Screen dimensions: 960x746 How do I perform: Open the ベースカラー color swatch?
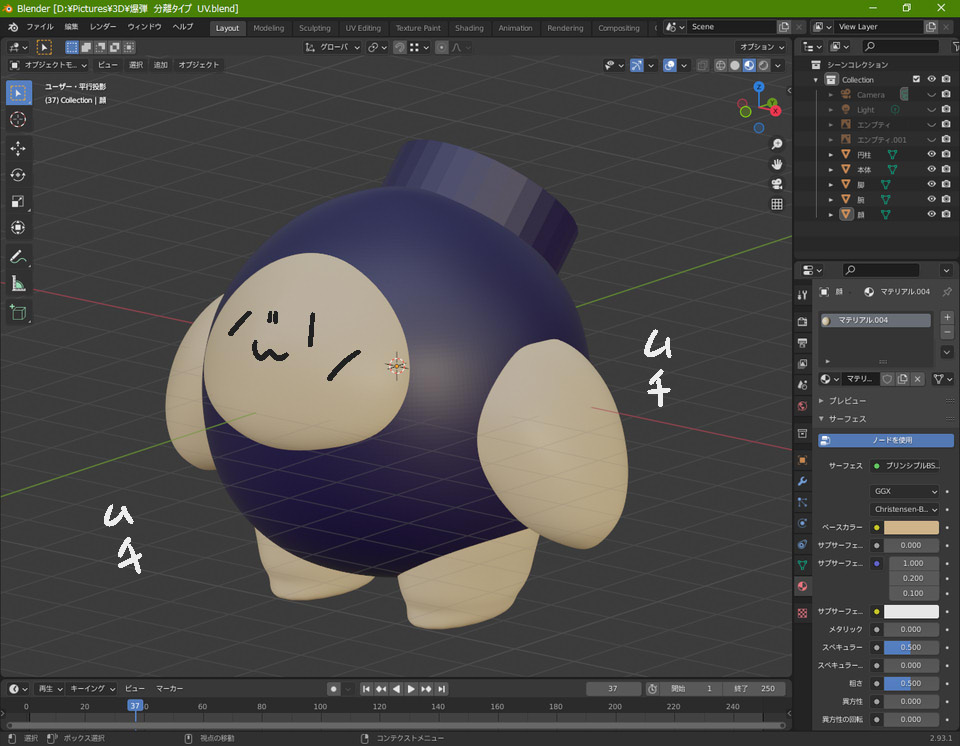tap(910, 527)
